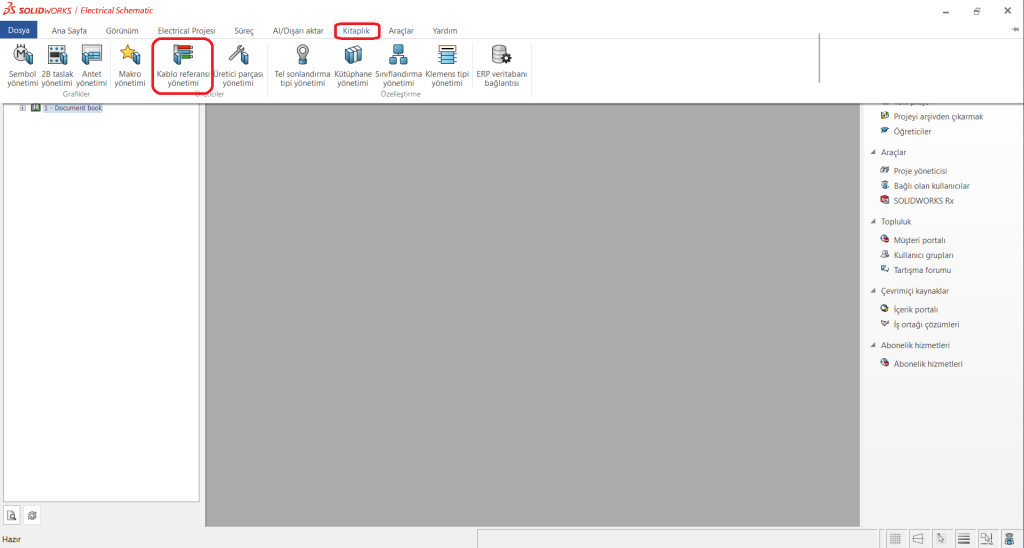Toggle snap cursor mode in status bar
The image size is (1024, 548).
[x=941, y=539]
